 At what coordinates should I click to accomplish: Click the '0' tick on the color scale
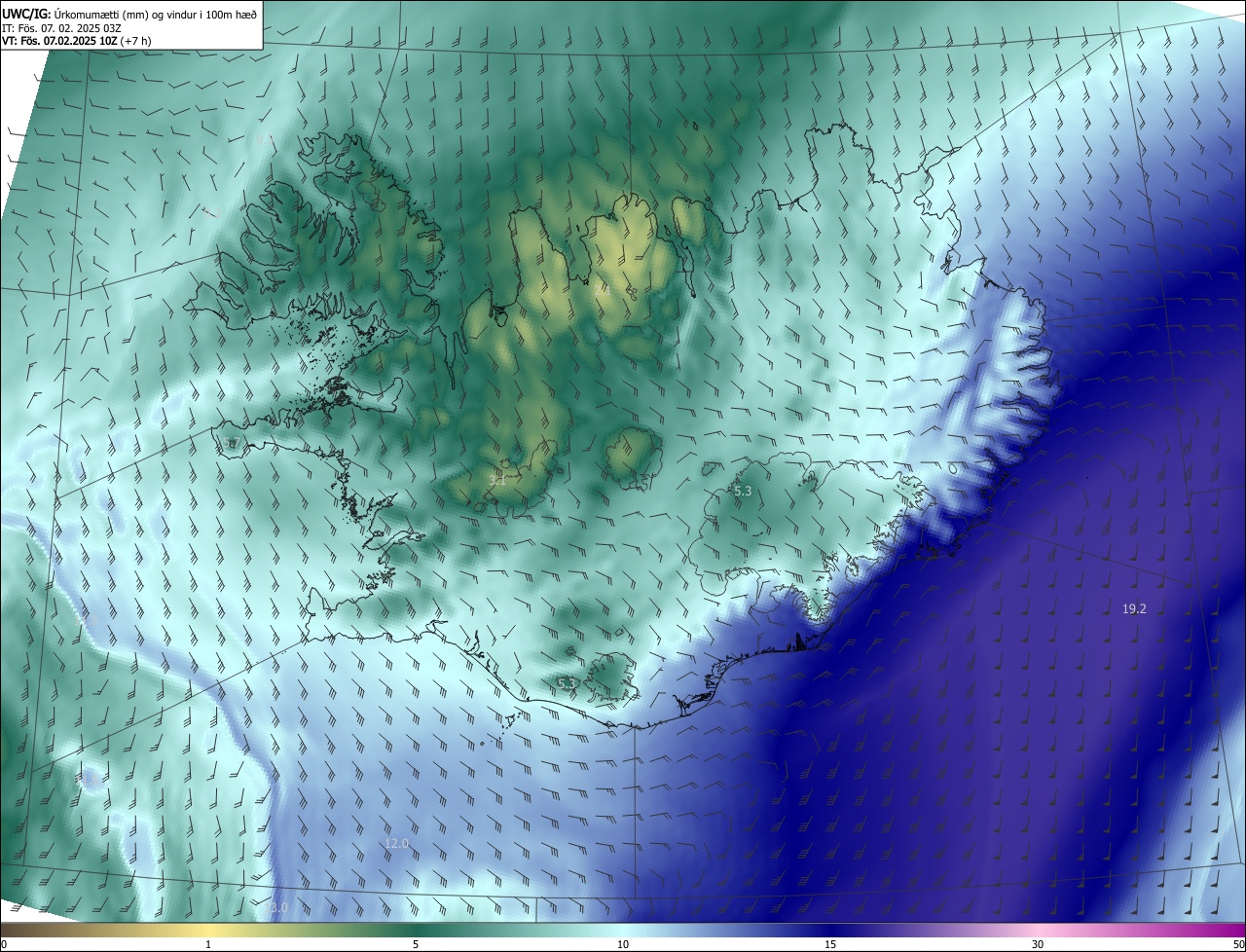(4, 944)
